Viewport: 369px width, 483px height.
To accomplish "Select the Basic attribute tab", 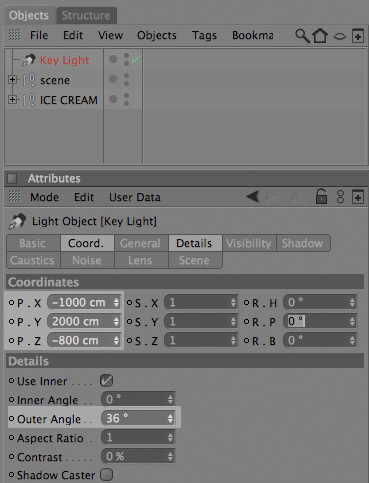I will (x=33, y=243).
